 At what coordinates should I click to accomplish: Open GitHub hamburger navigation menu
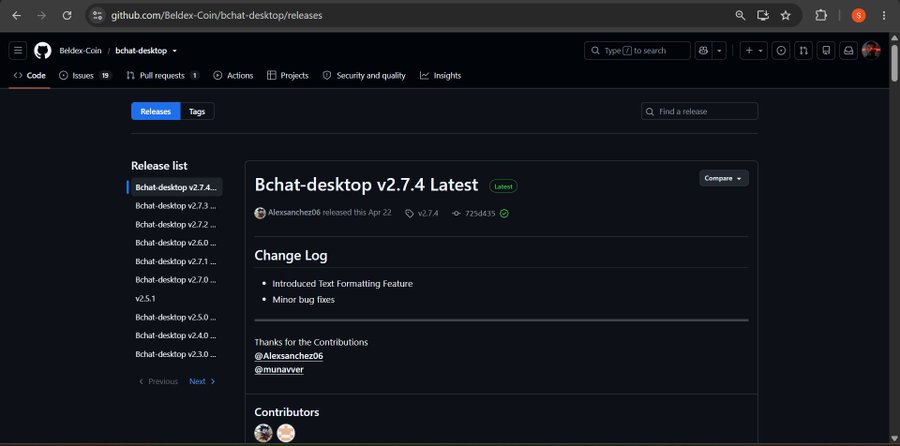[x=18, y=51]
